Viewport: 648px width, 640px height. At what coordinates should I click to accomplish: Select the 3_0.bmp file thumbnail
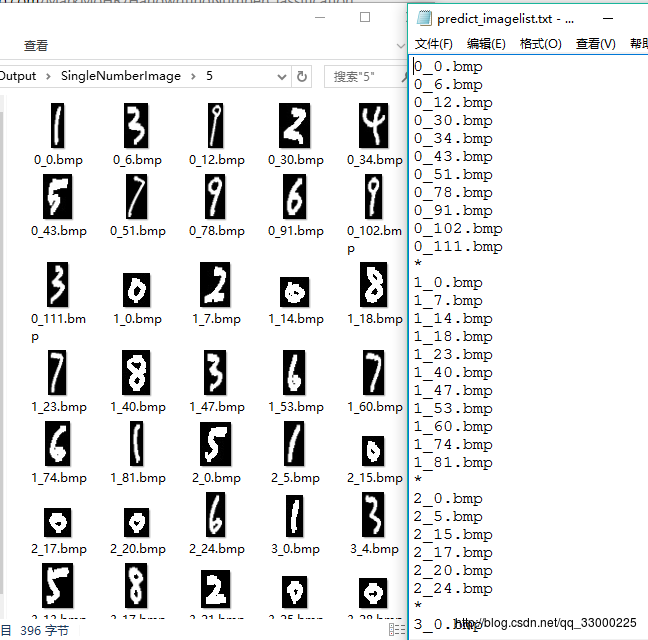click(295, 516)
